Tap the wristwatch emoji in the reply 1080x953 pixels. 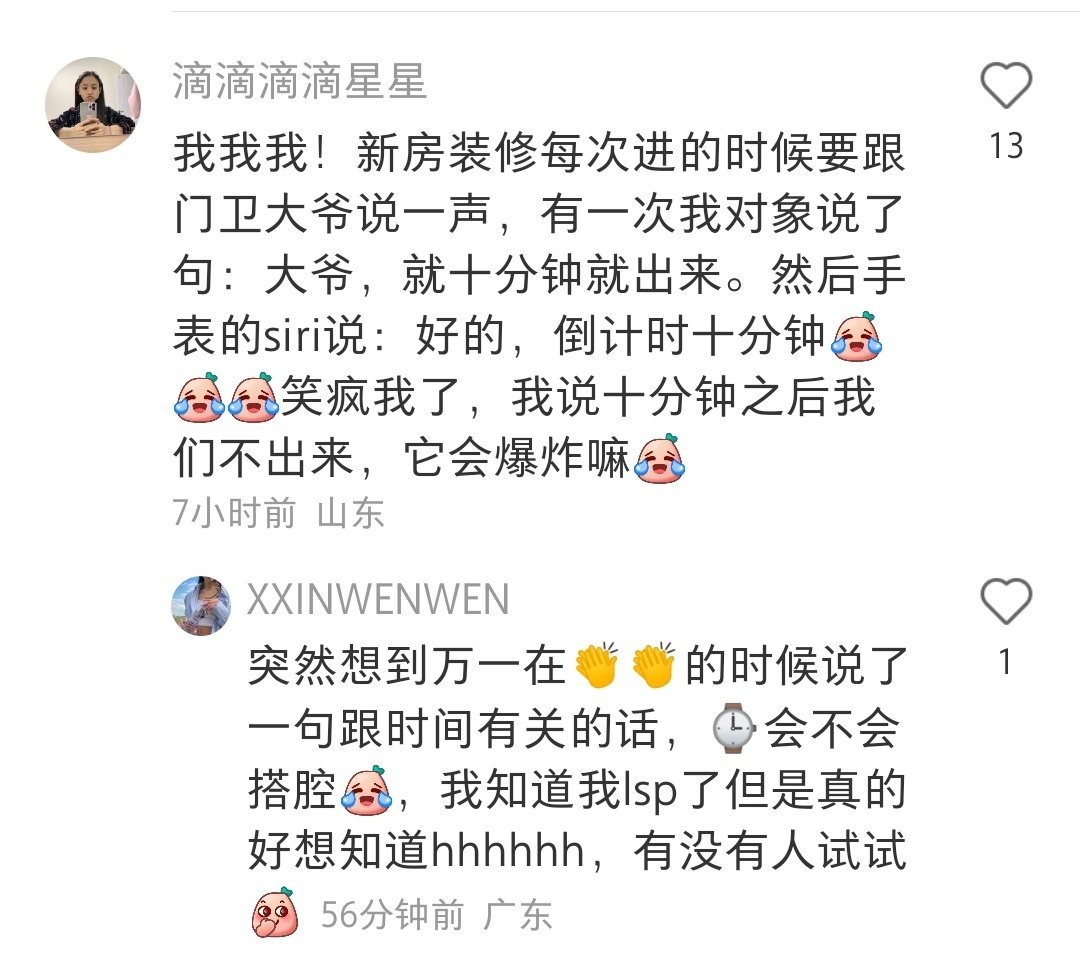[733, 728]
